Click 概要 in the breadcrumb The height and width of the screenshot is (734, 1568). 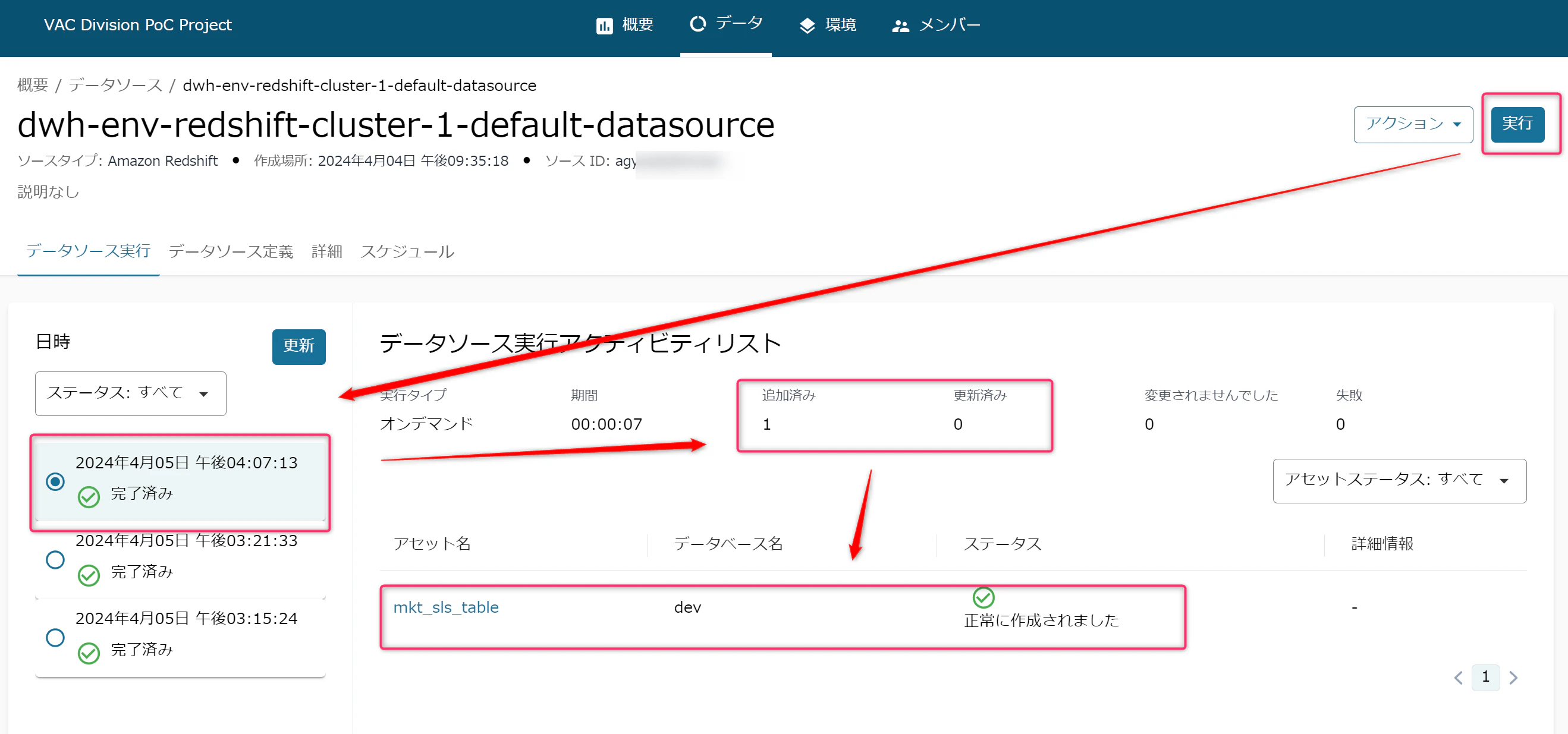click(33, 85)
